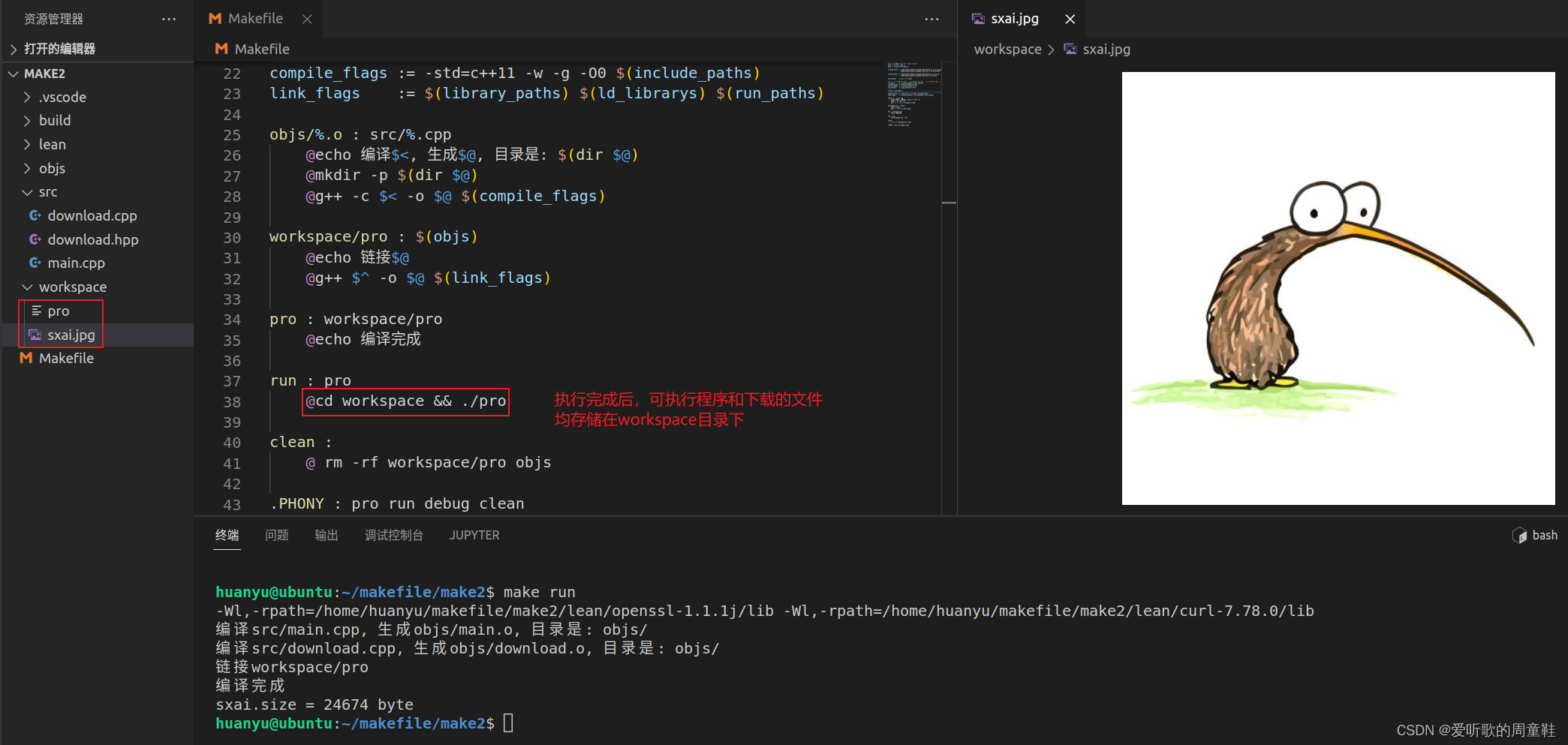Click .PHONY line in Makefile
Viewport: 1568px width, 745px height.
[397, 504]
